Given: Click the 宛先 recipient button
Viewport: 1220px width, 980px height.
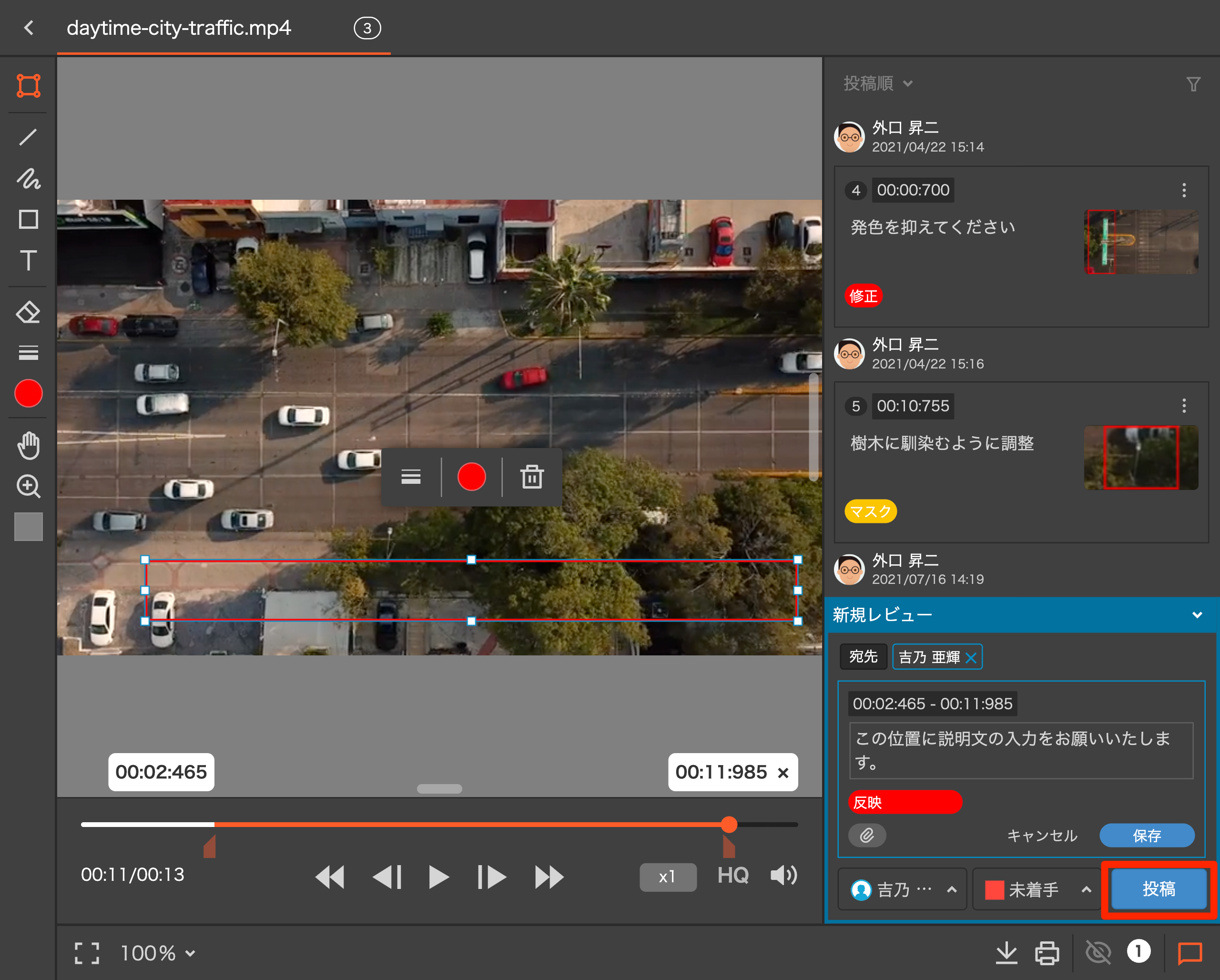Looking at the screenshot, I should click(x=864, y=657).
